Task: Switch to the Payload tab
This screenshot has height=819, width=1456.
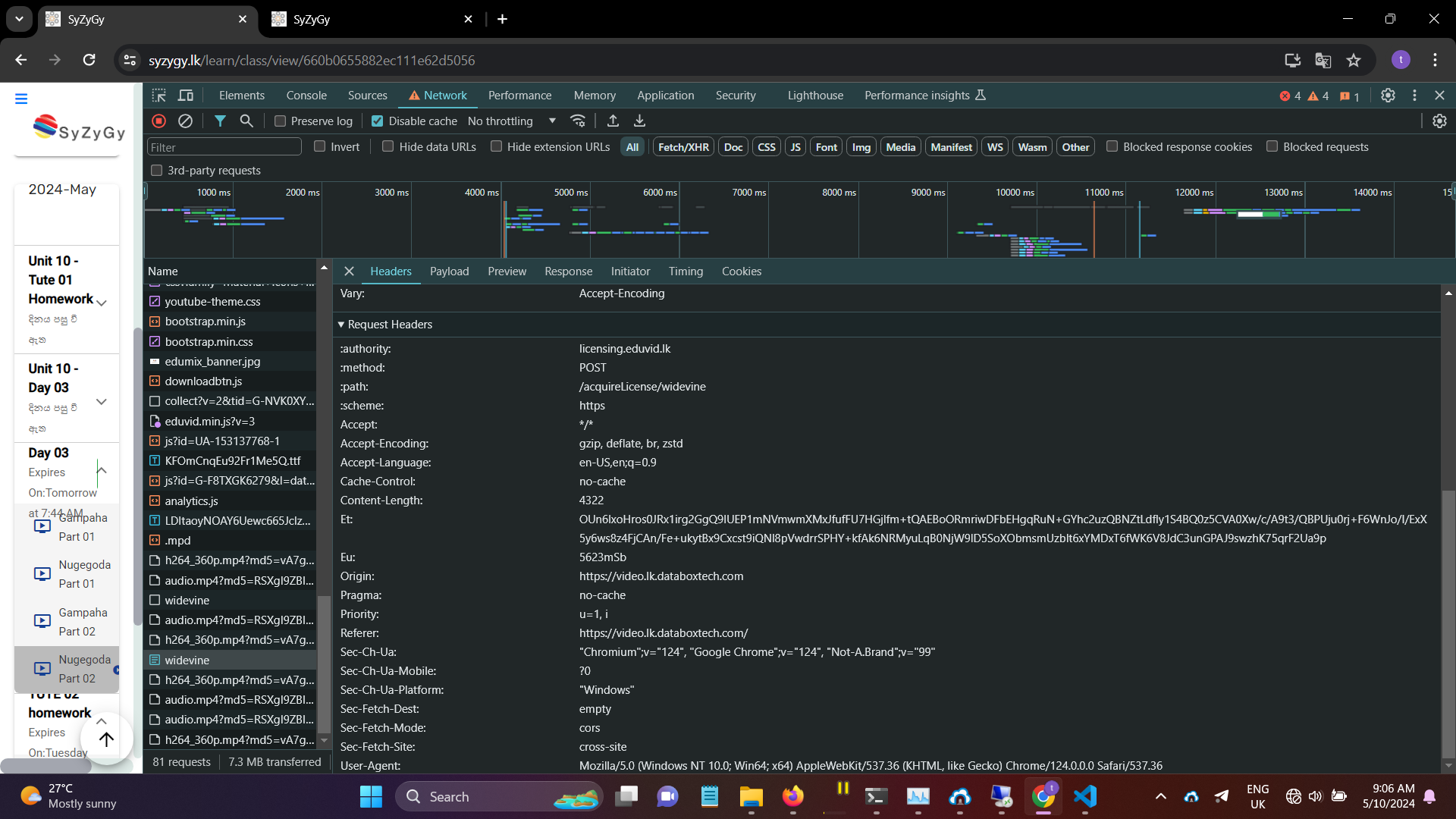Action: click(449, 271)
